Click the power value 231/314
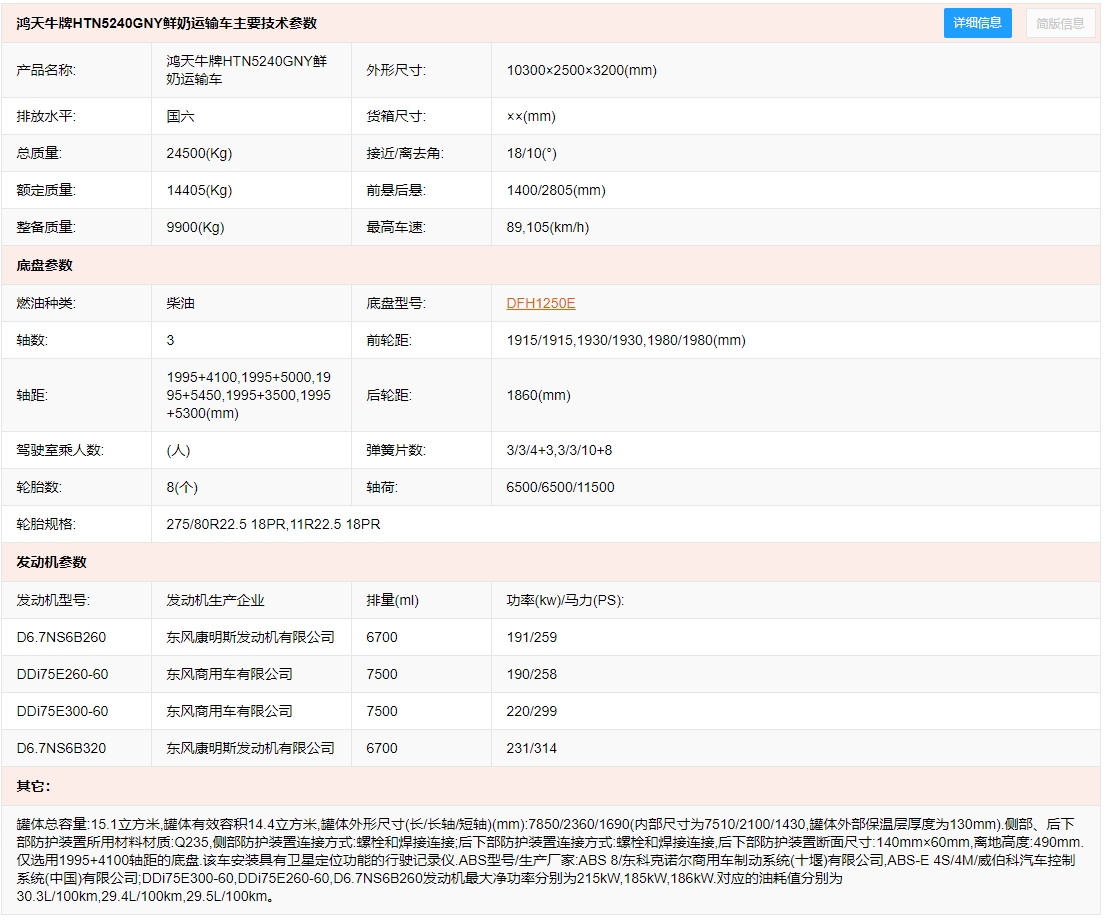 pyautogui.click(x=531, y=748)
